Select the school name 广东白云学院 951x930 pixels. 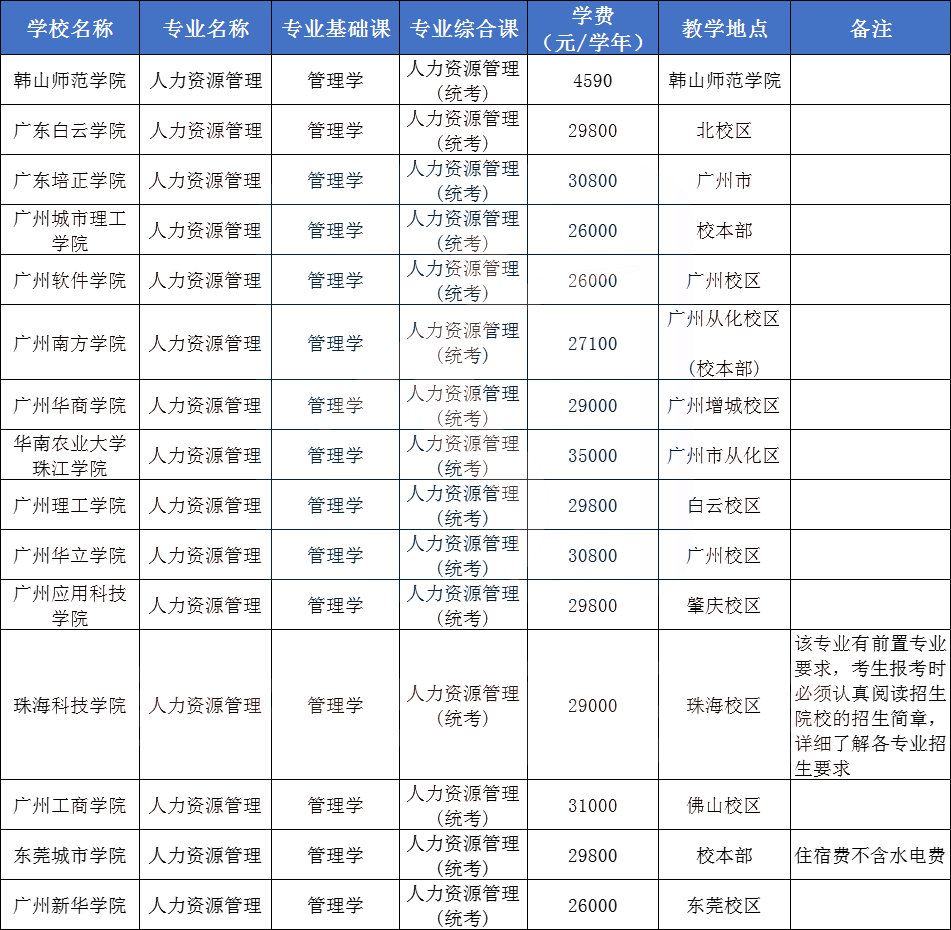point(70,130)
